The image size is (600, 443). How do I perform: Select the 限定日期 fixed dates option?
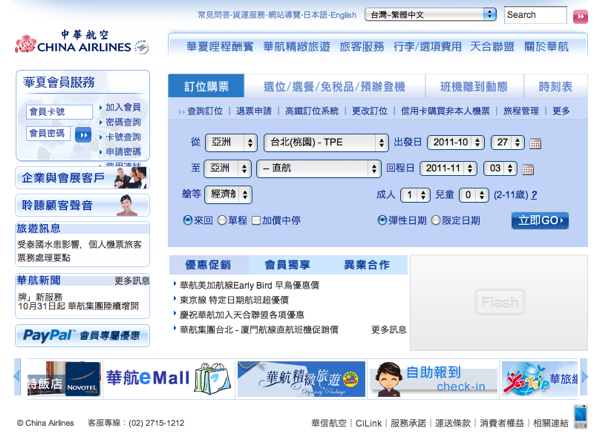(435, 220)
